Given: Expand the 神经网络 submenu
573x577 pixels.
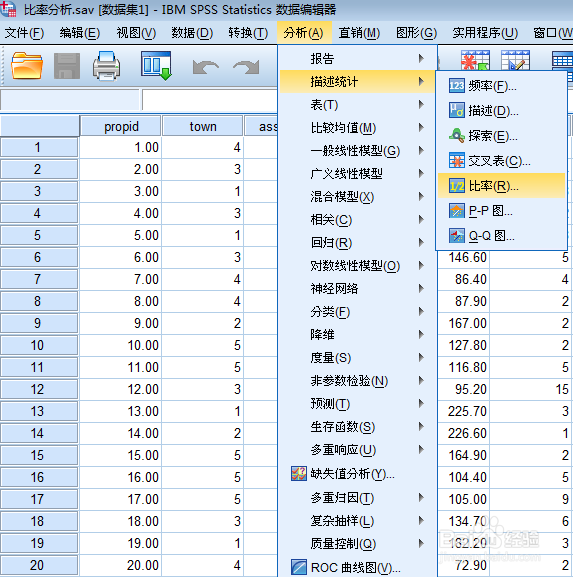Looking at the screenshot, I should tap(358, 289).
